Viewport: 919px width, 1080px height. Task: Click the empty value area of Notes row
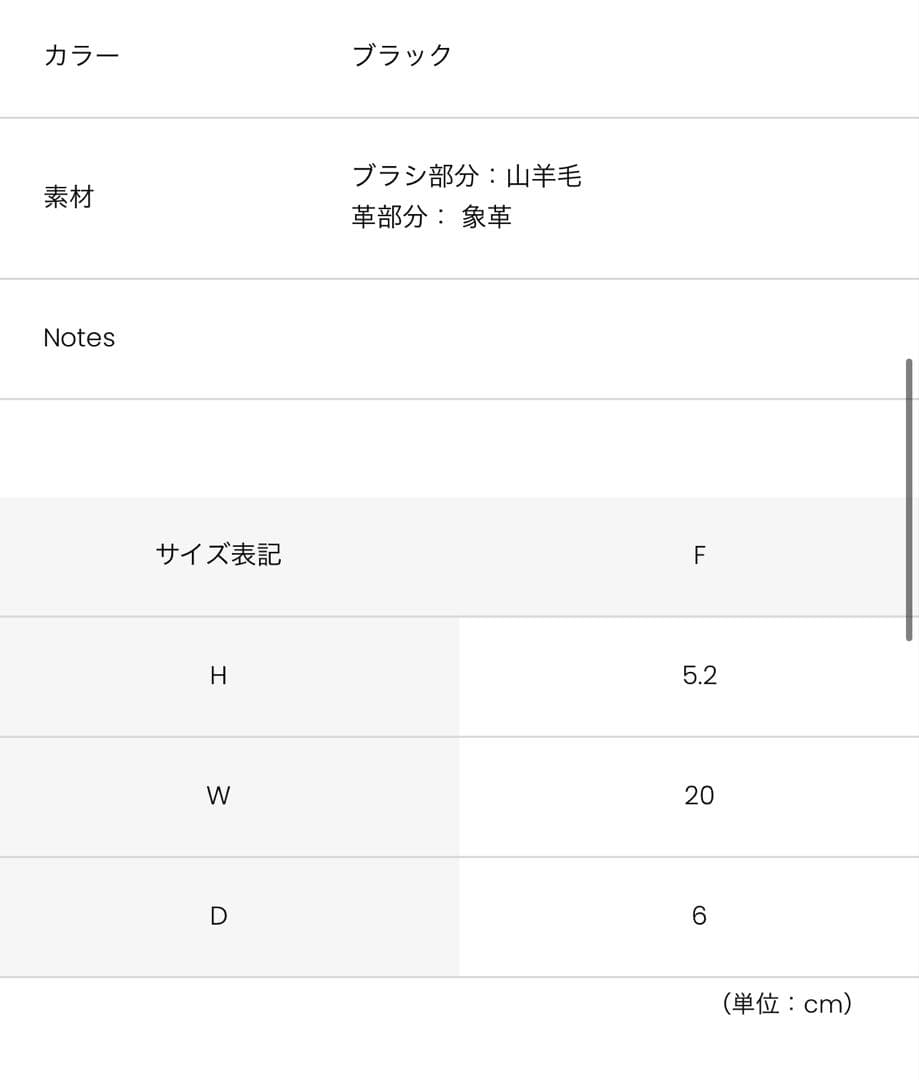point(600,338)
